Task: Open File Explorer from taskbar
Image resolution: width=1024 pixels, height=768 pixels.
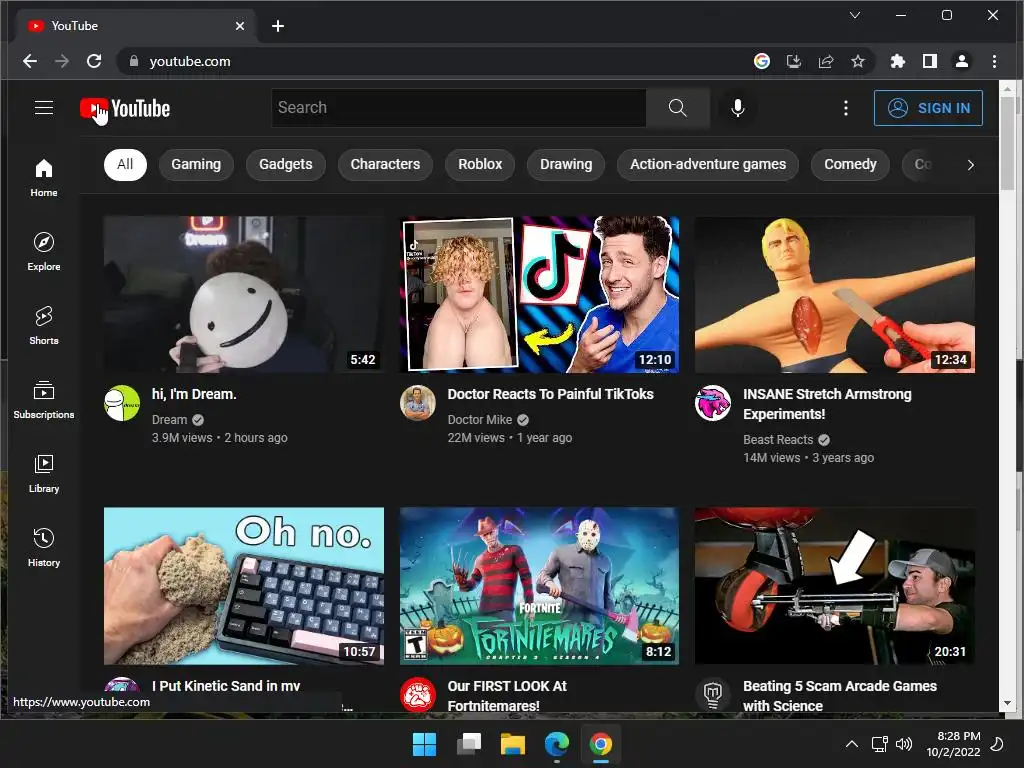Action: pos(513,744)
